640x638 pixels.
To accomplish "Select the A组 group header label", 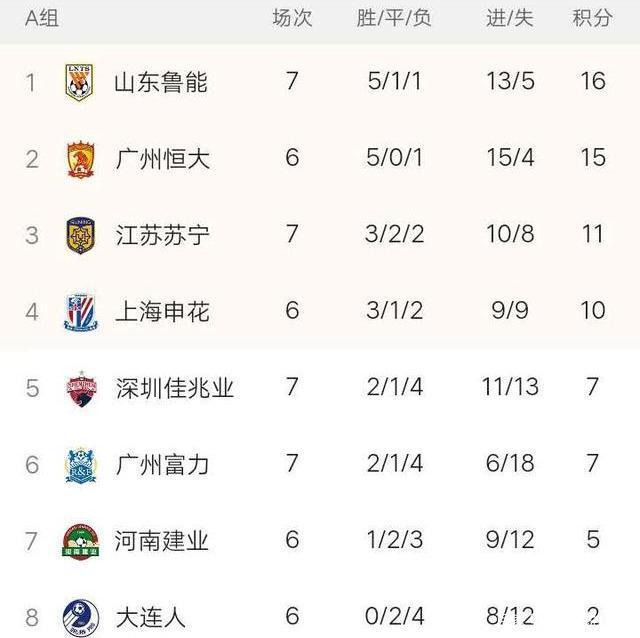I will [x=41, y=19].
